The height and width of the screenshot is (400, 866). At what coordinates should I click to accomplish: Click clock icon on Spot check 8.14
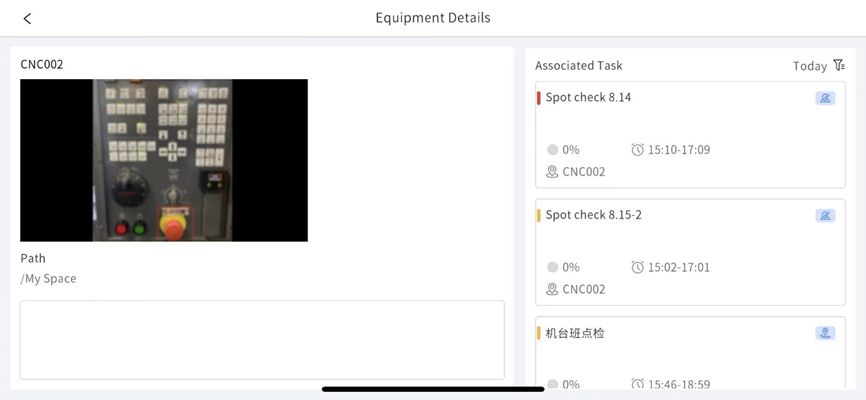click(x=638, y=150)
